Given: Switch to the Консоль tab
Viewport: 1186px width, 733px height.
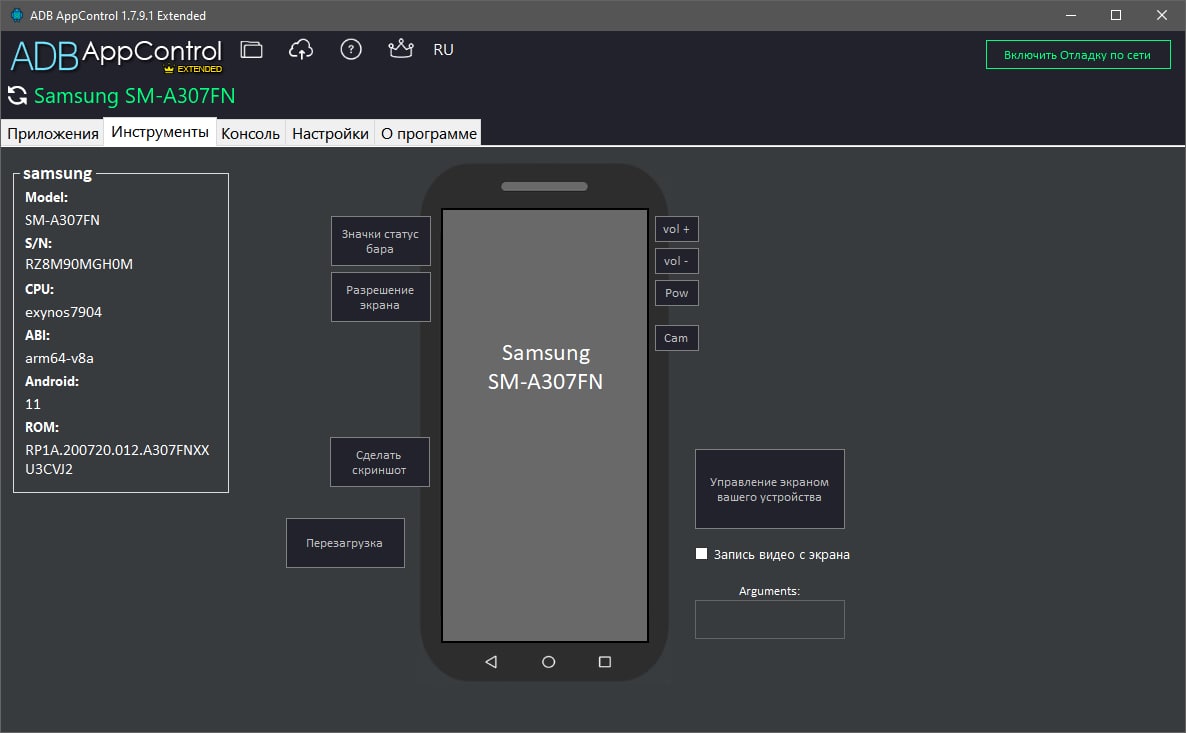Looking at the screenshot, I should click(x=250, y=133).
